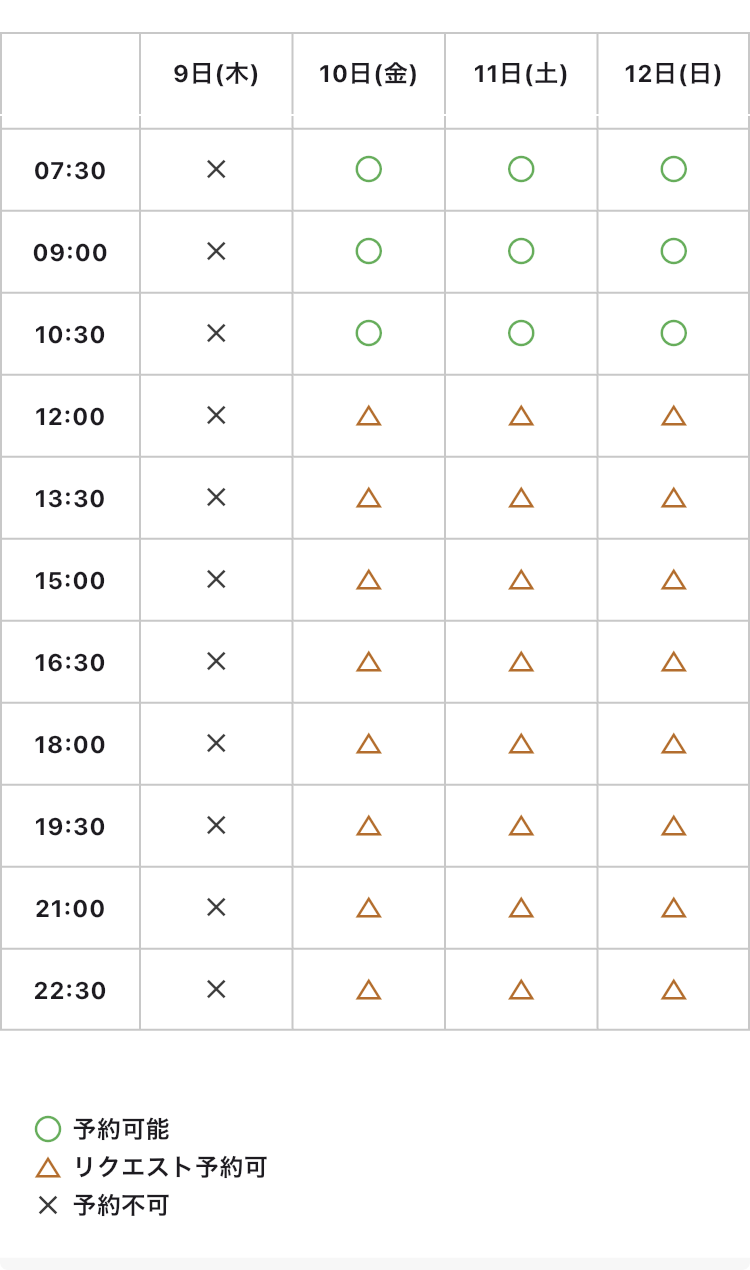Choose the request triangle for 12日(日) at 18:00
Screen dimensions: 750x1270
673,743
